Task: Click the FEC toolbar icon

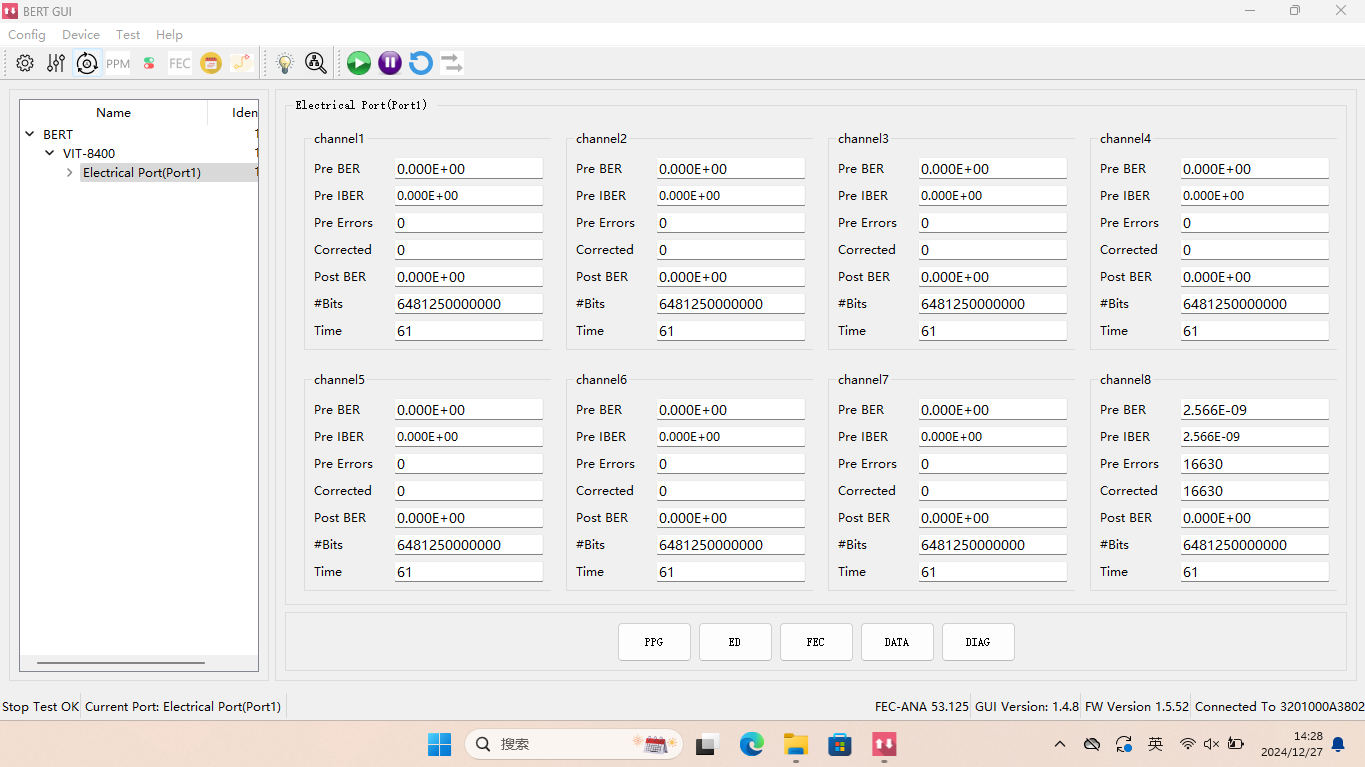Action: pos(180,63)
